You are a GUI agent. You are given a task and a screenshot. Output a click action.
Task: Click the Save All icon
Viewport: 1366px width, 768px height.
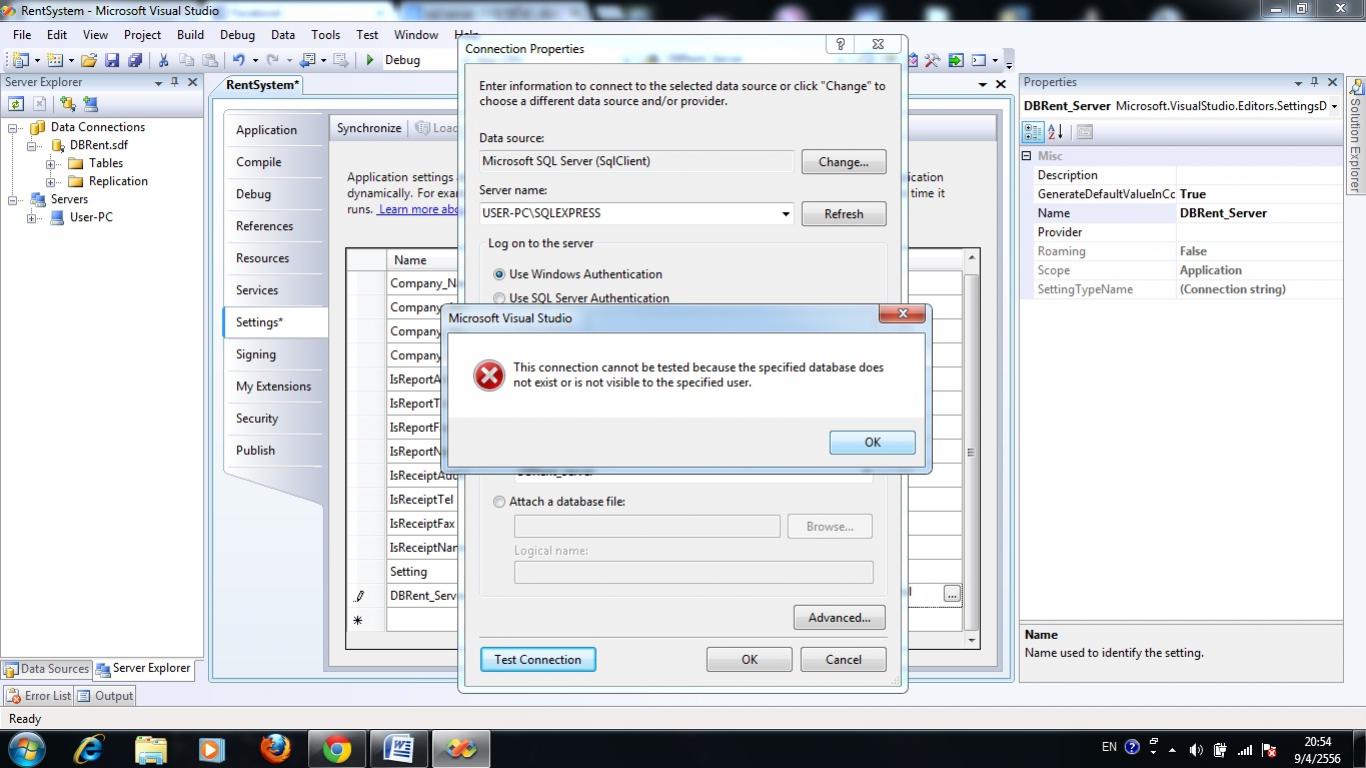point(134,60)
